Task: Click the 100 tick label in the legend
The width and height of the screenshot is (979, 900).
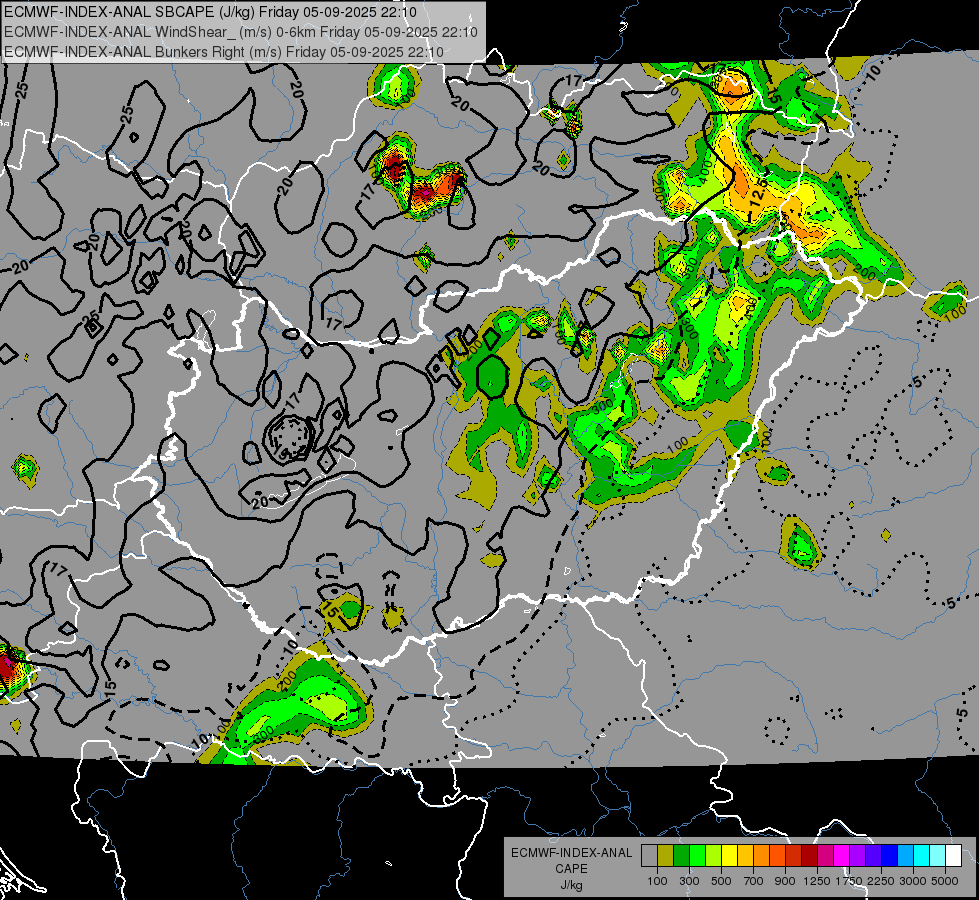Action: (657, 881)
